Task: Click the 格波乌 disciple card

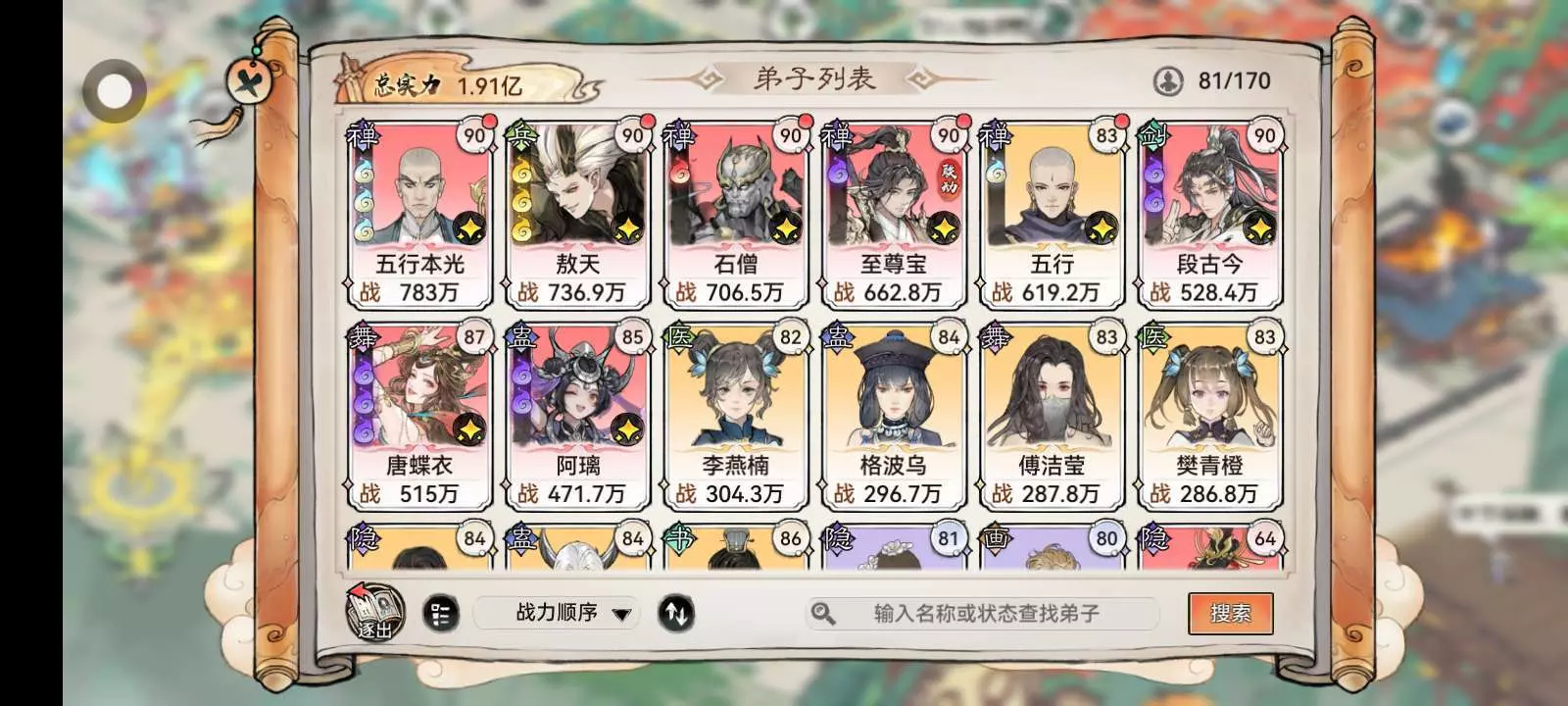Action: click(894, 417)
